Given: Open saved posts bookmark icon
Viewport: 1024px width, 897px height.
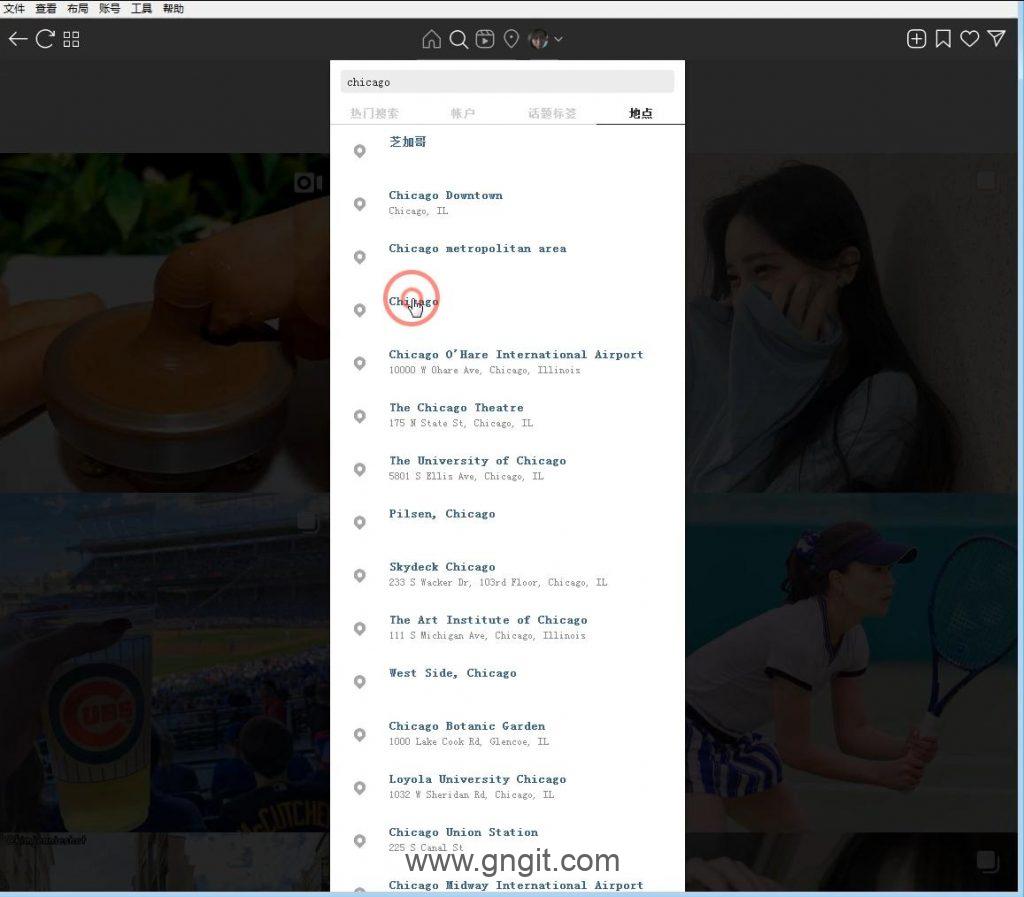Looking at the screenshot, I should click(x=943, y=39).
